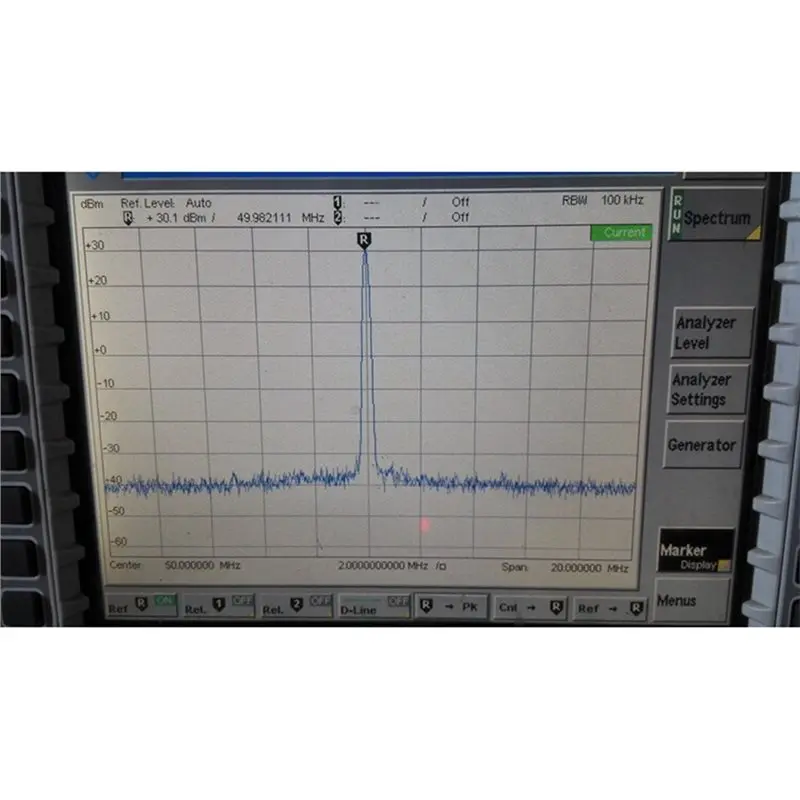Set reference to marker R (Ref → R)
800x800 pixels.
(610, 609)
